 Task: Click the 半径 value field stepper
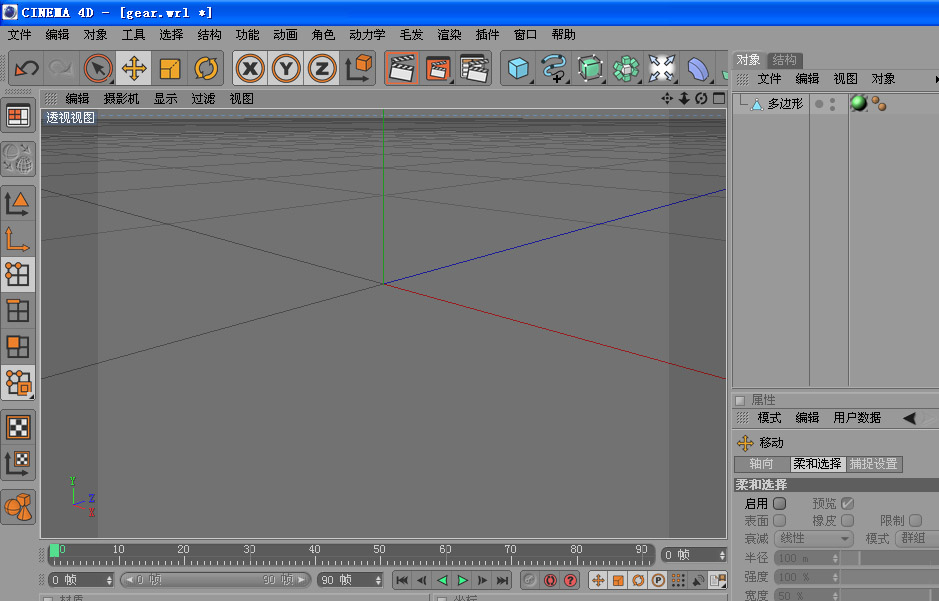(835, 558)
